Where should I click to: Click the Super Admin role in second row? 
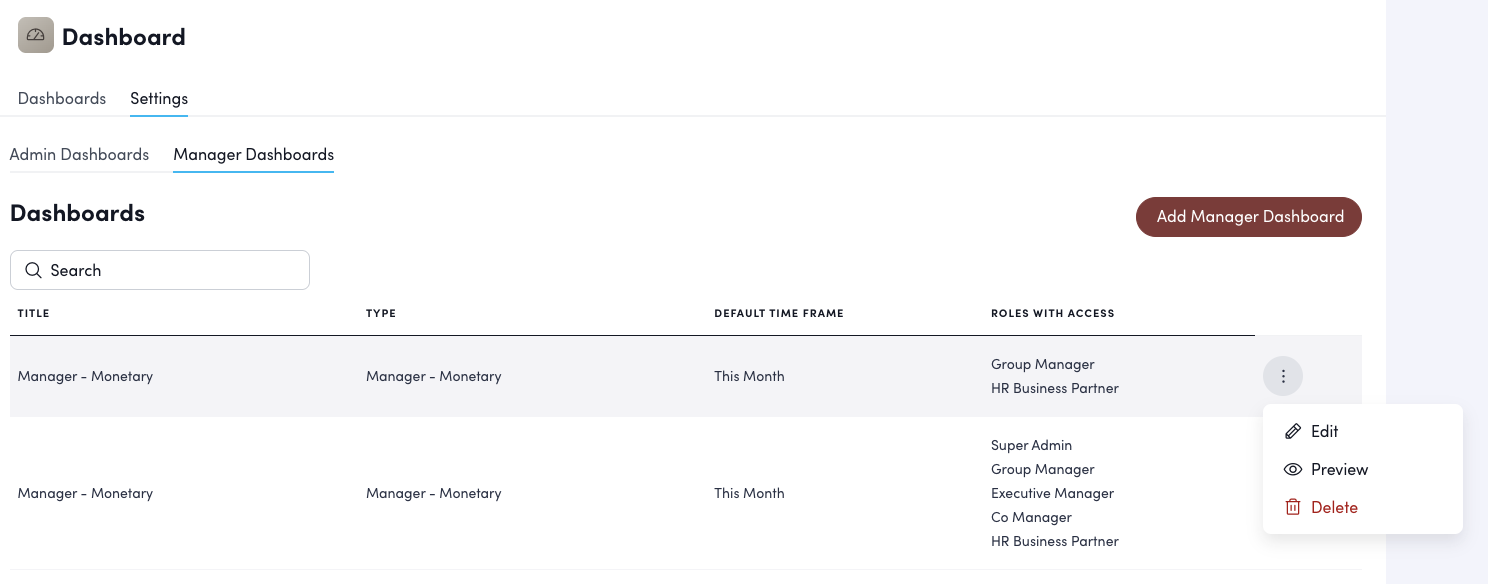(1031, 445)
